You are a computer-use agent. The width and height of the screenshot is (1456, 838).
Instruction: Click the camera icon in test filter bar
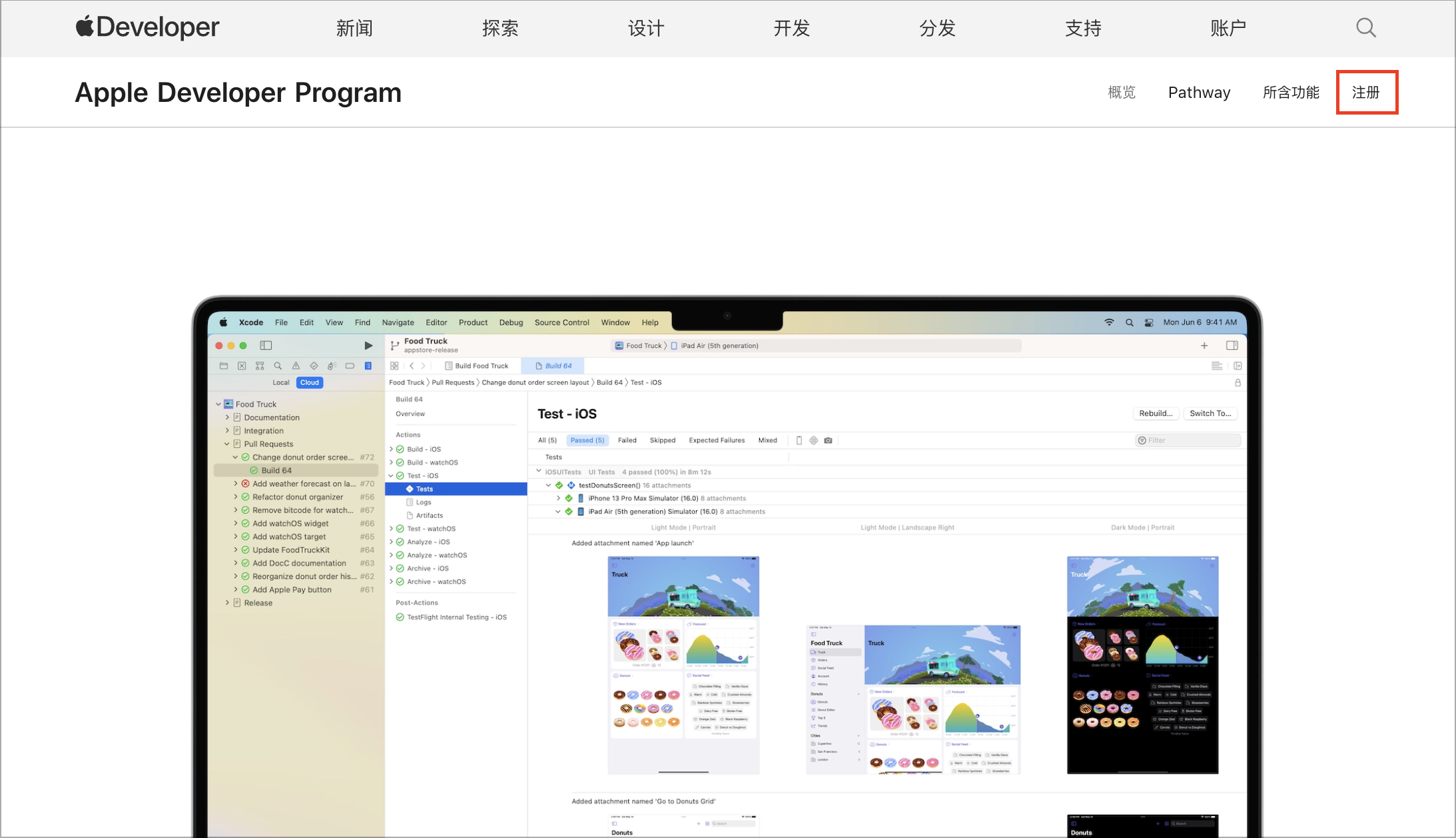(x=828, y=440)
